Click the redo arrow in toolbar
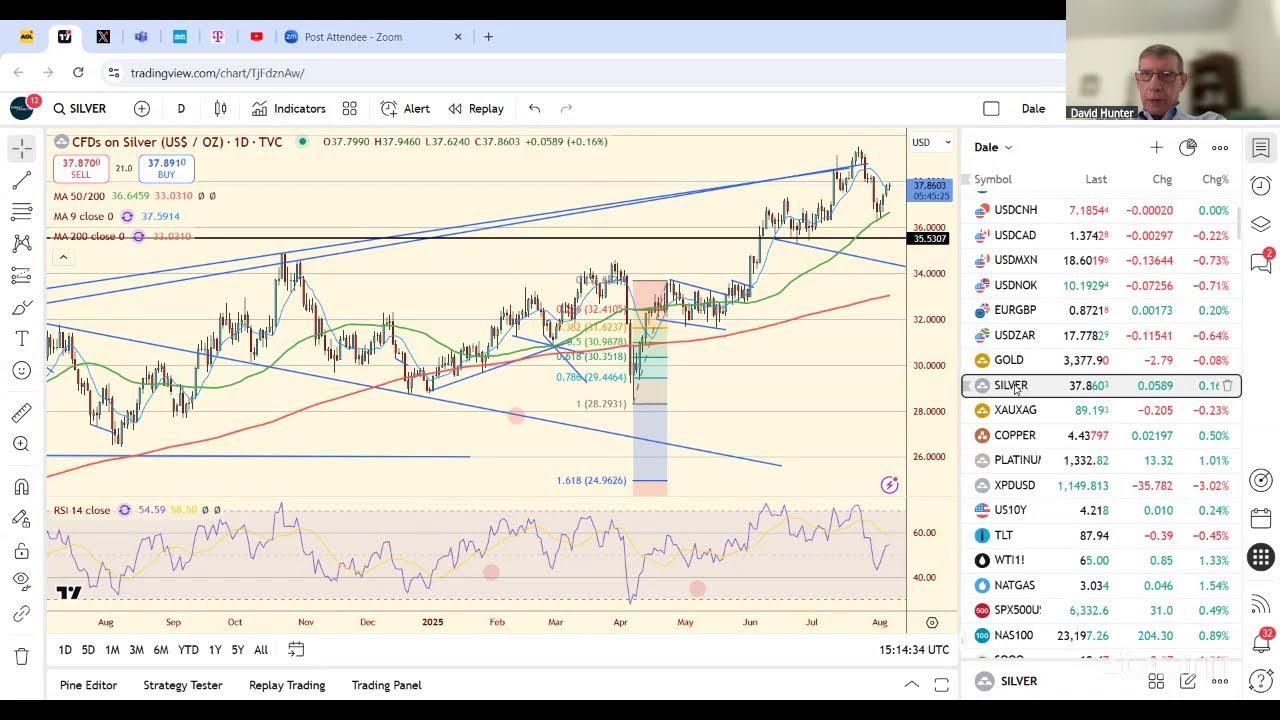This screenshot has height=720, width=1280. pyautogui.click(x=566, y=108)
